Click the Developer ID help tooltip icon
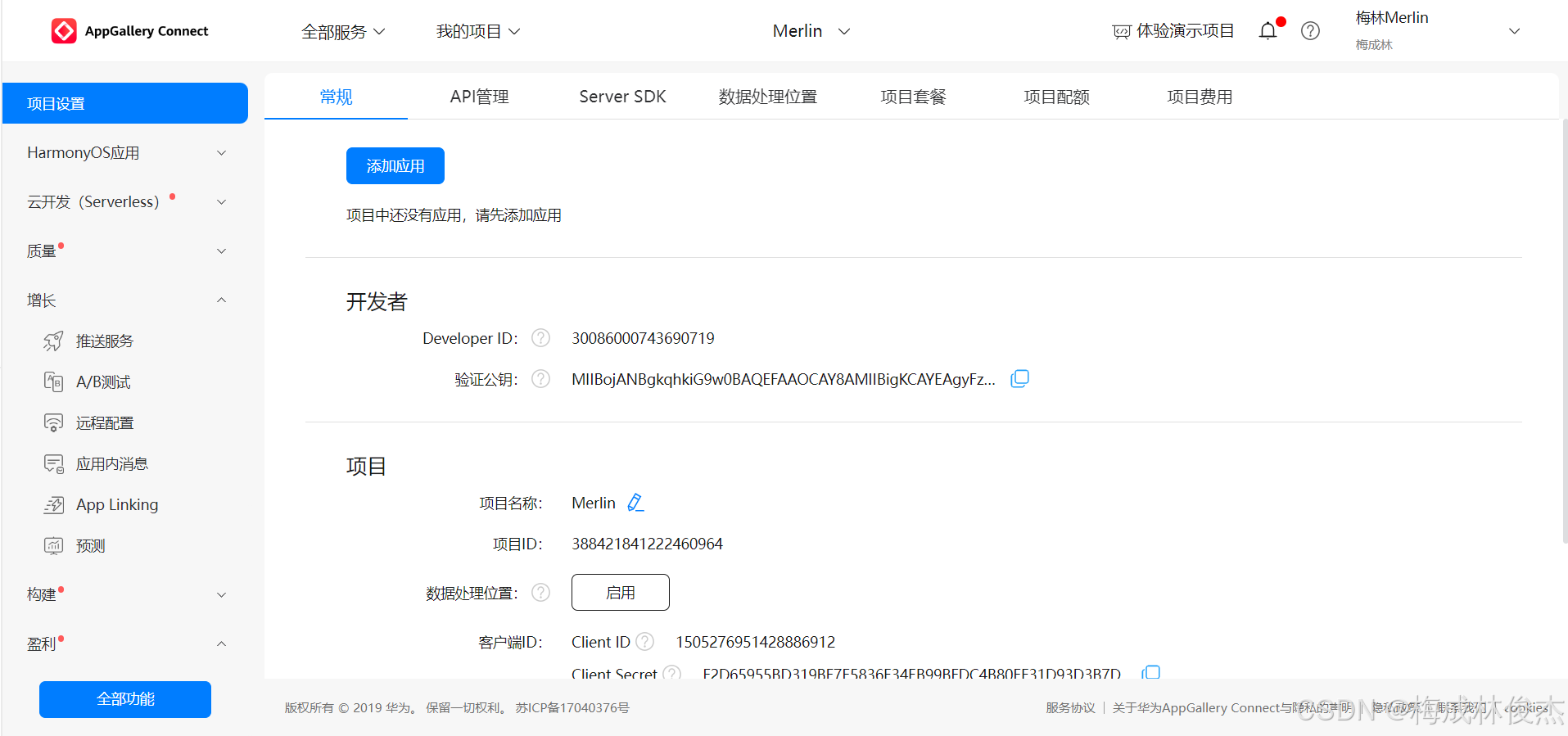This screenshot has width=1568, height=736. tap(540, 338)
